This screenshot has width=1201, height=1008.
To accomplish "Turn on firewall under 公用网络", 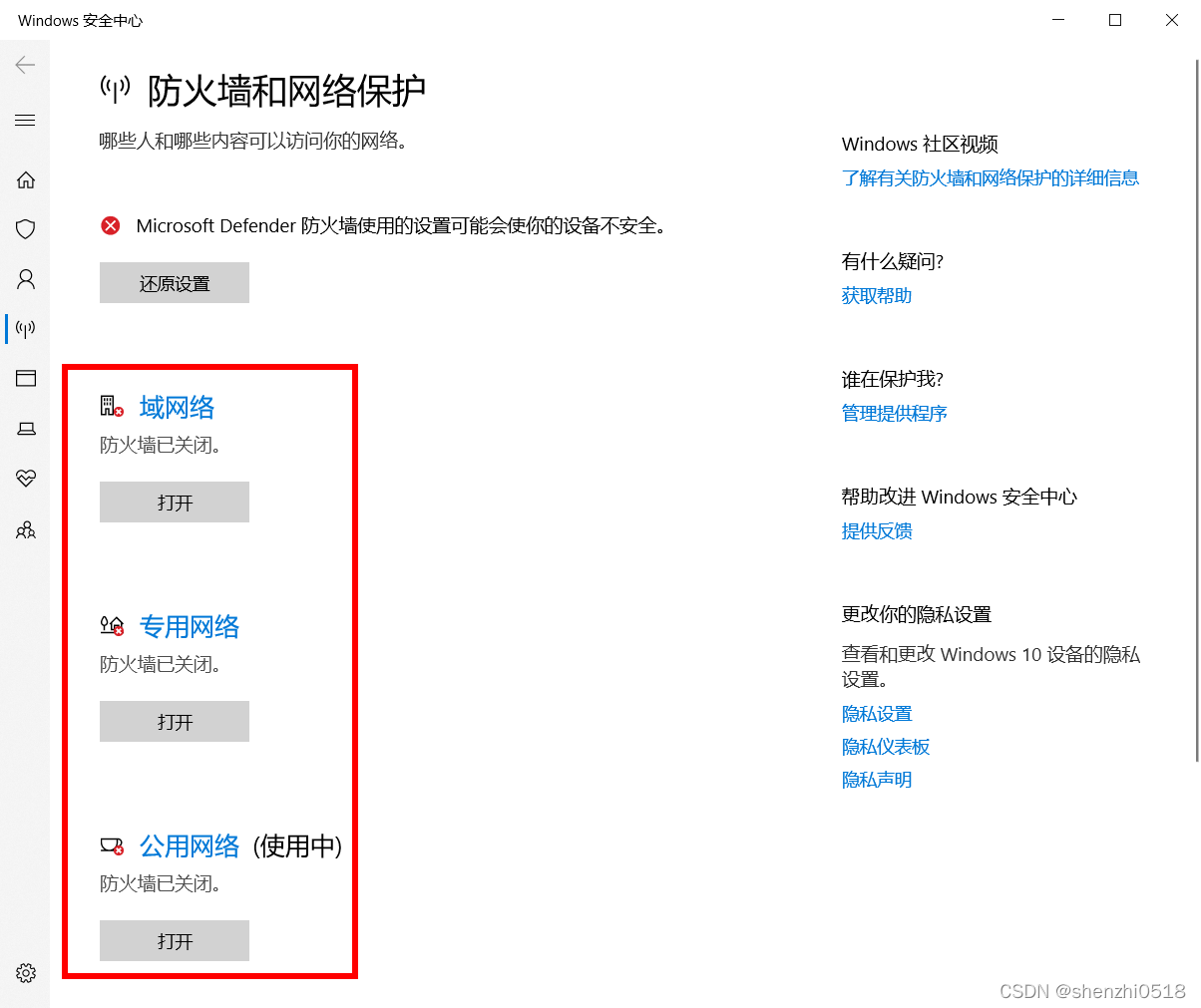I will pos(175,941).
